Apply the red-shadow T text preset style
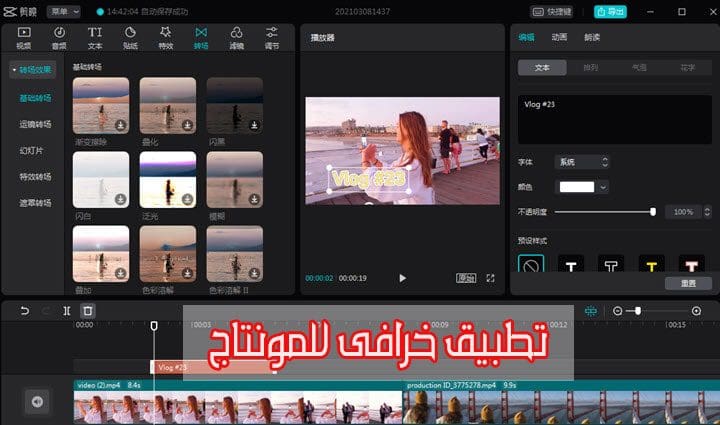Viewport: 720px width, 425px height. tap(692, 264)
